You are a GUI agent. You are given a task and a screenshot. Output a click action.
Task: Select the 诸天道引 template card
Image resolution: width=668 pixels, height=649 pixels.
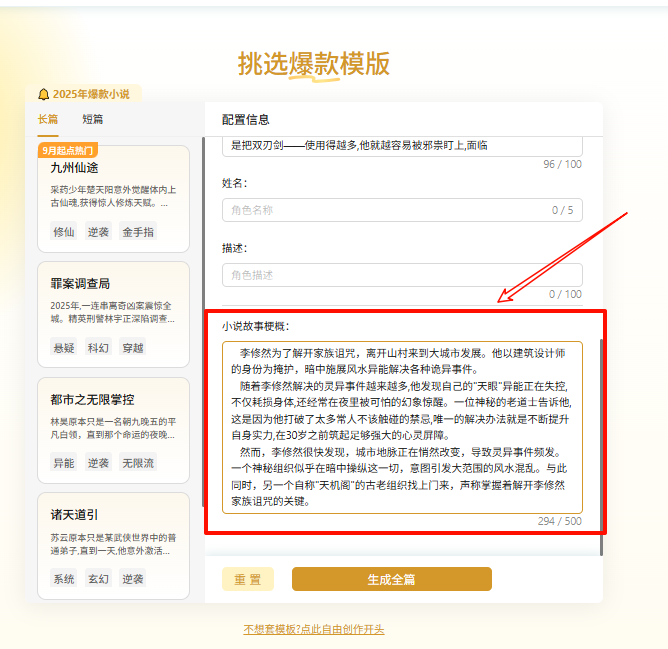[x=113, y=546]
